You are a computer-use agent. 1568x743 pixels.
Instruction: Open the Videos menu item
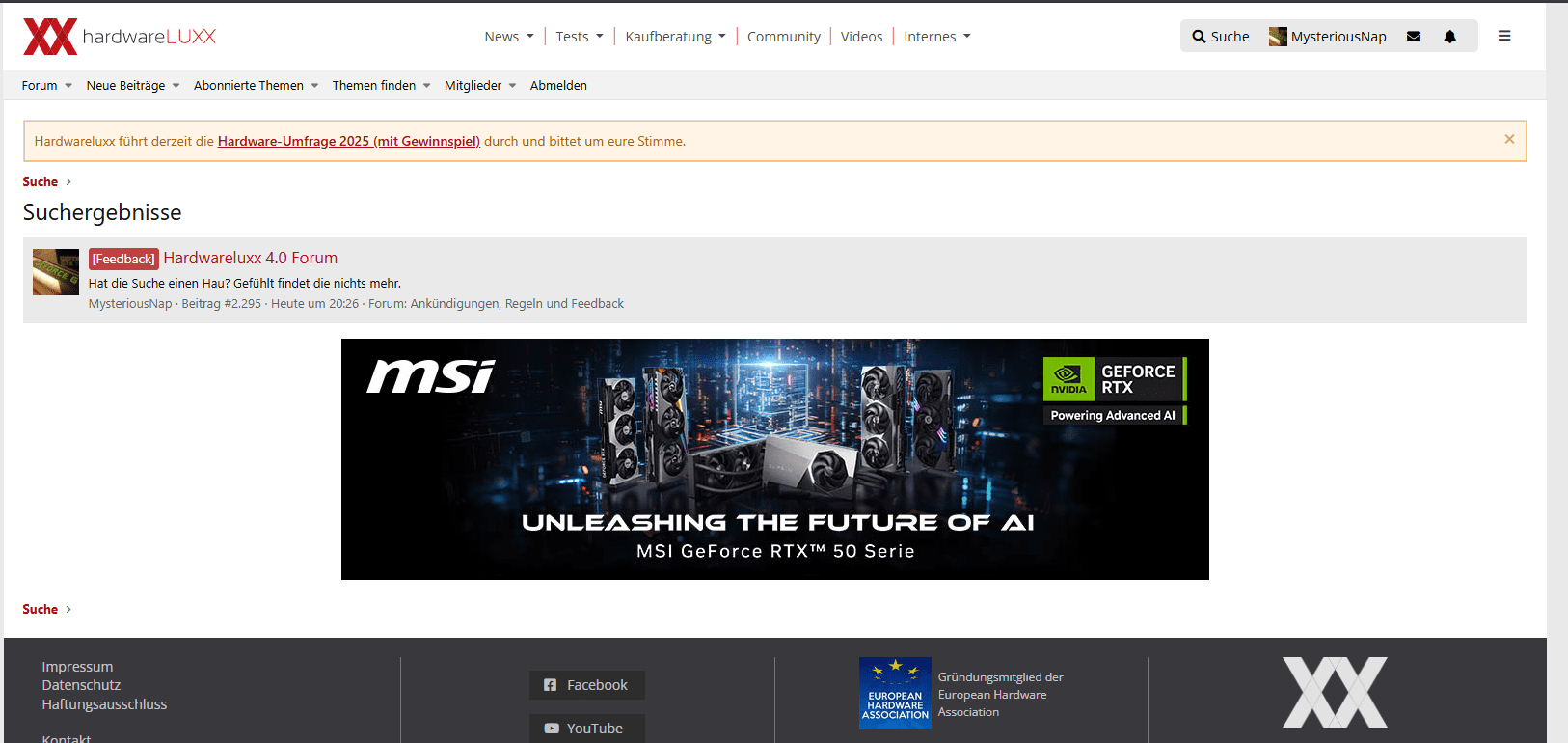point(861,37)
